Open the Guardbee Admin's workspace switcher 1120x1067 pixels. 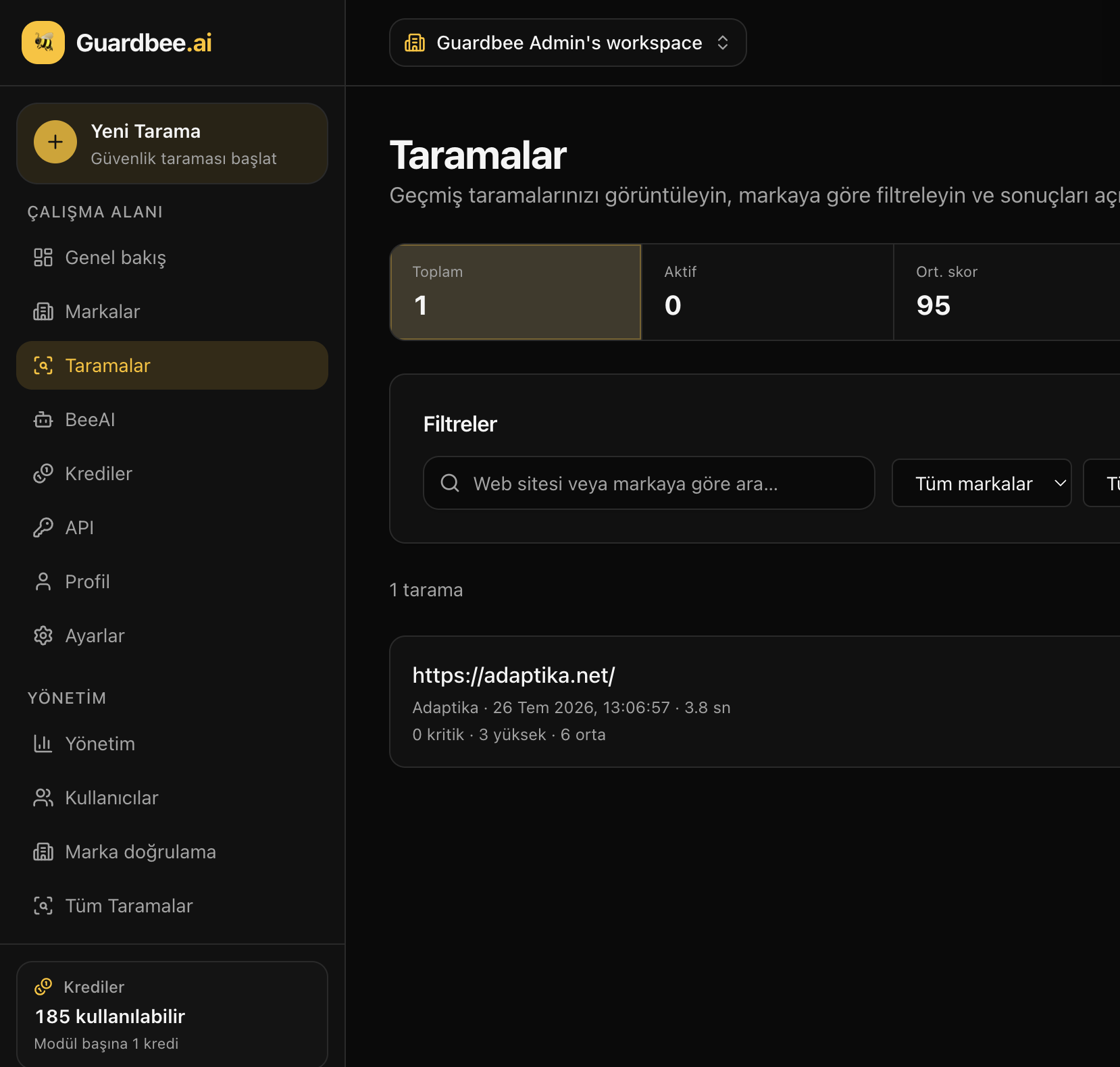[568, 43]
